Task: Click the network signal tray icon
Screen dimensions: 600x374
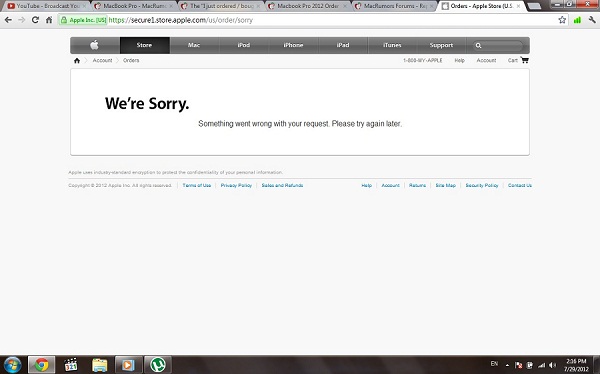Action: [541, 365]
